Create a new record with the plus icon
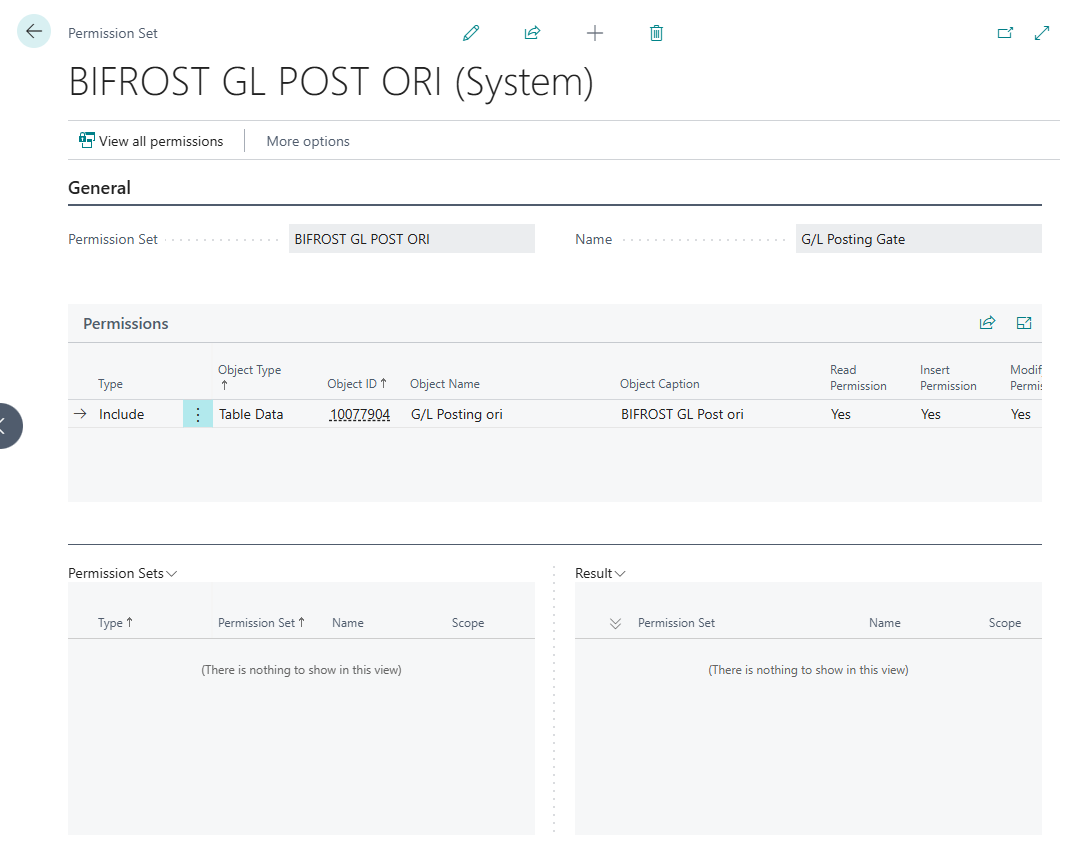 pos(594,33)
